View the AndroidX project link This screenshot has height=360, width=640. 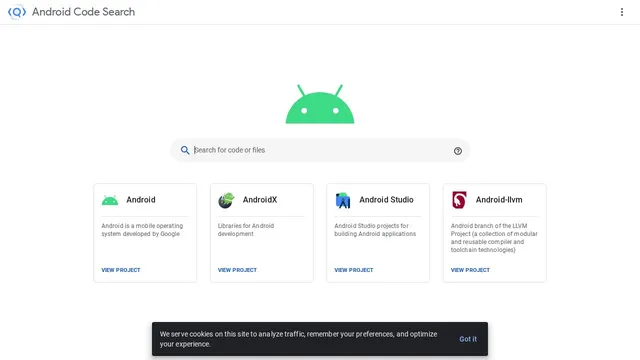(237, 270)
